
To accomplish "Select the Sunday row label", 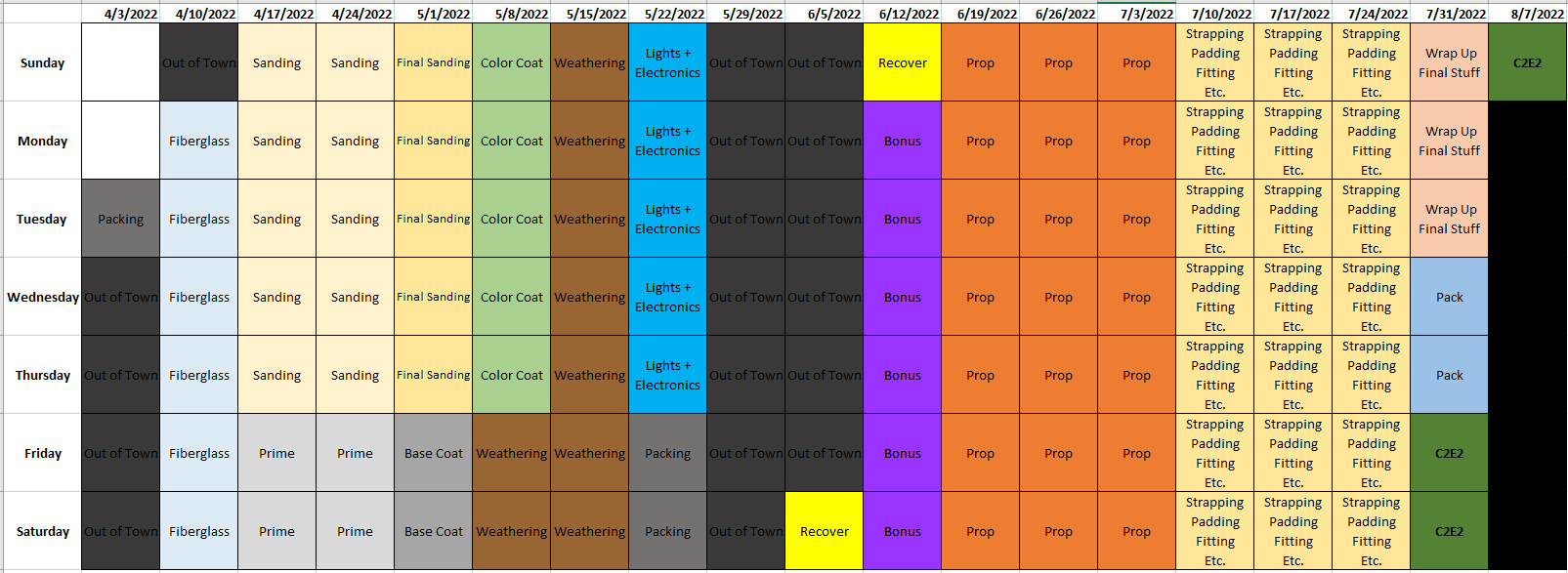I will click(x=42, y=62).
